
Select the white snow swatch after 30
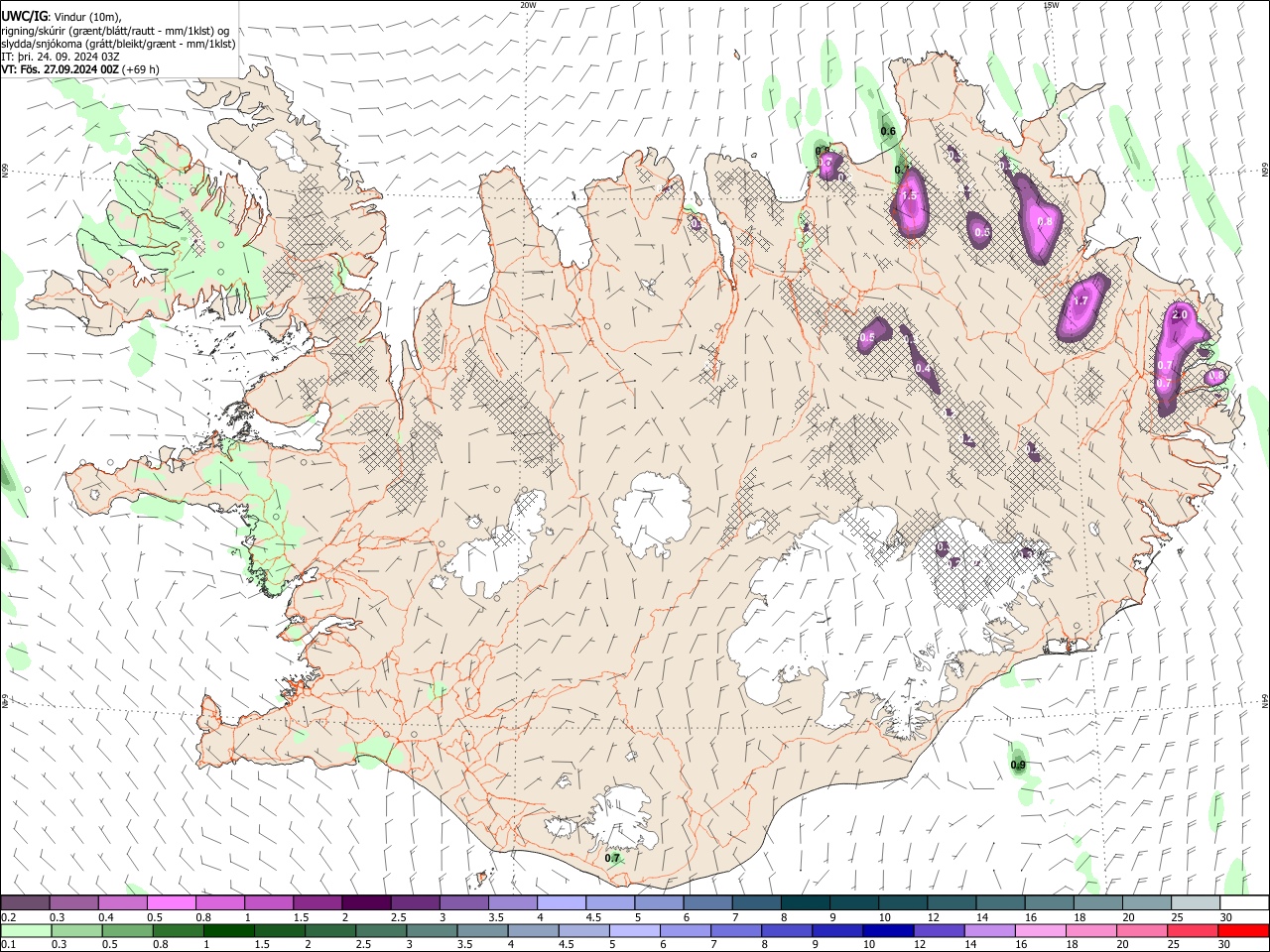pos(1244,903)
